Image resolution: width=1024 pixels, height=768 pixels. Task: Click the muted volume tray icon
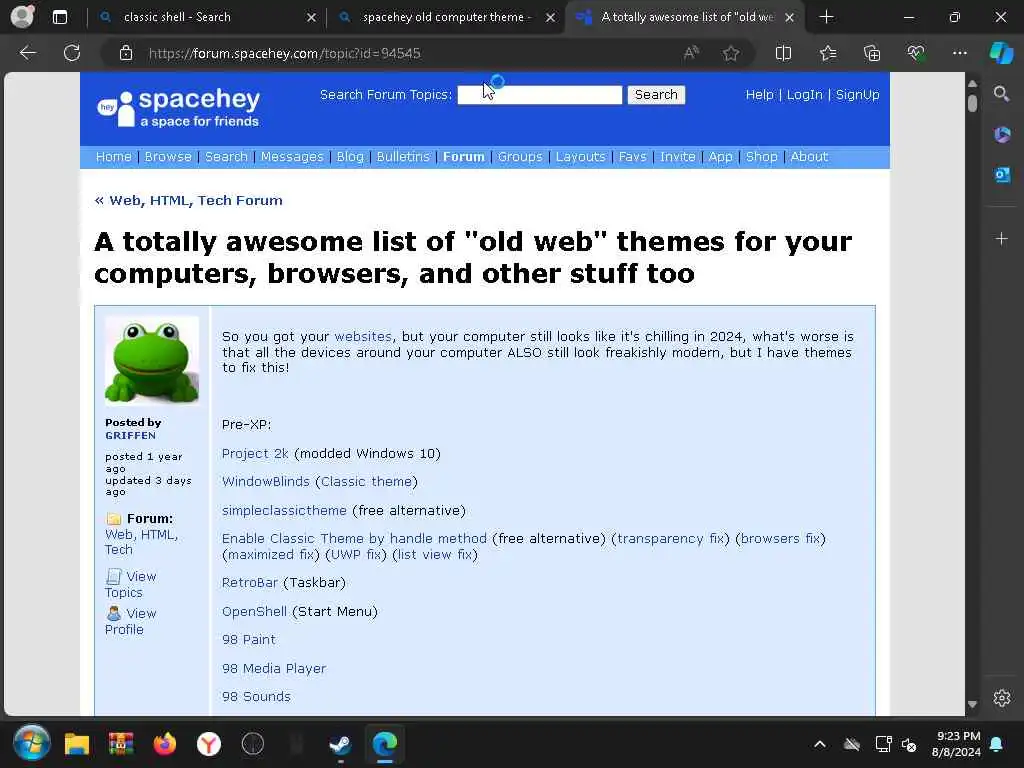pyautogui.click(x=909, y=744)
